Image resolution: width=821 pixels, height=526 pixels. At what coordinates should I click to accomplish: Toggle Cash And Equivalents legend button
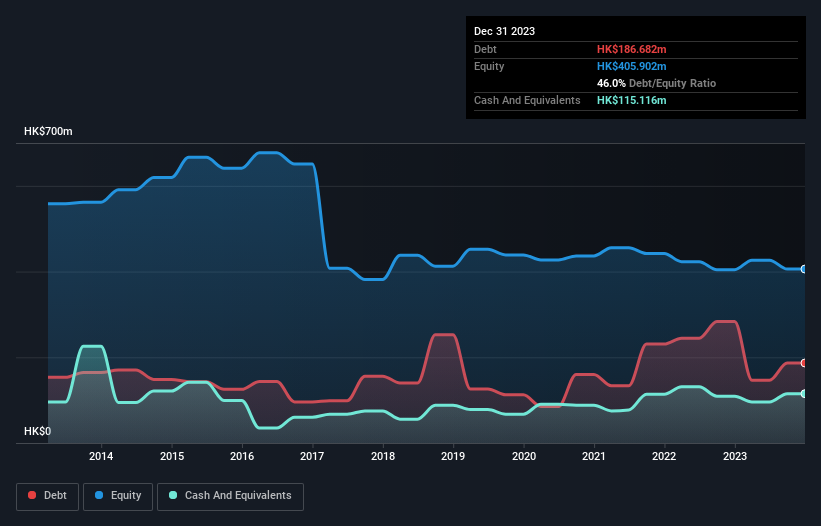point(230,496)
